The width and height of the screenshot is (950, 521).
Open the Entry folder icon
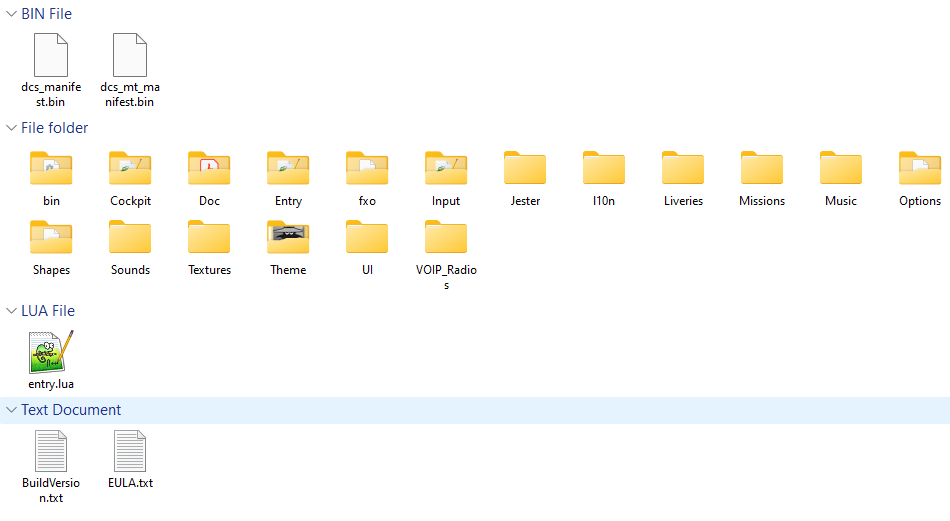(288, 168)
